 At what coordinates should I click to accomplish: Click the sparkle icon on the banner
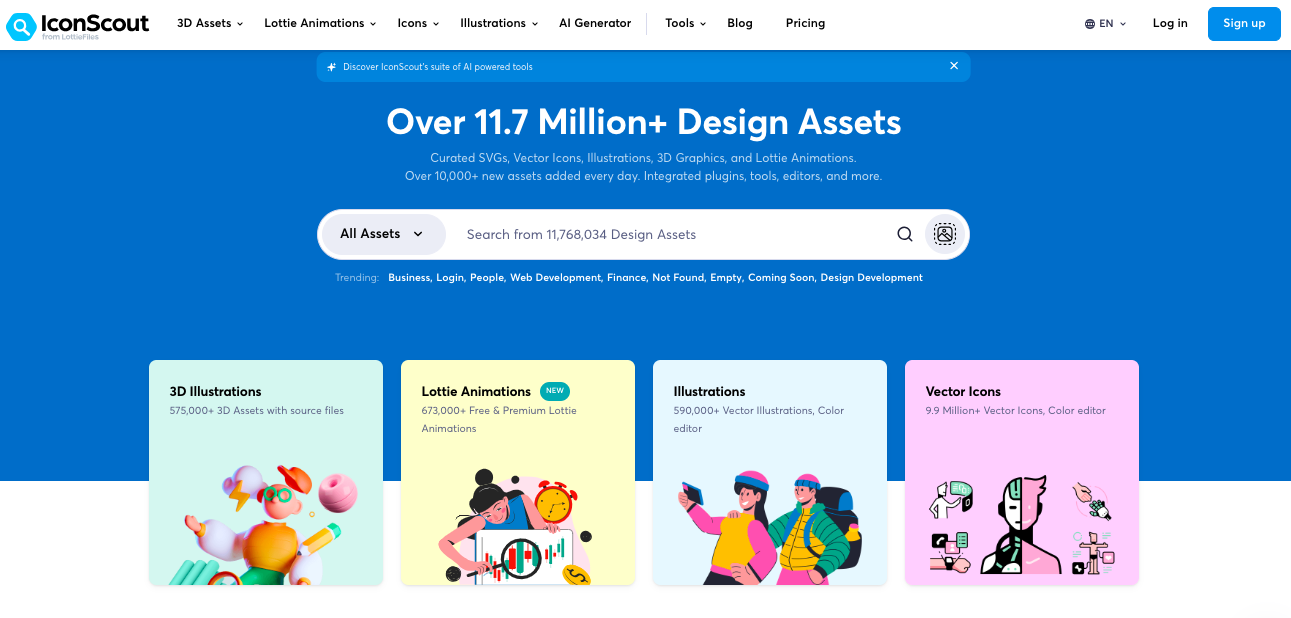(330, 66)
